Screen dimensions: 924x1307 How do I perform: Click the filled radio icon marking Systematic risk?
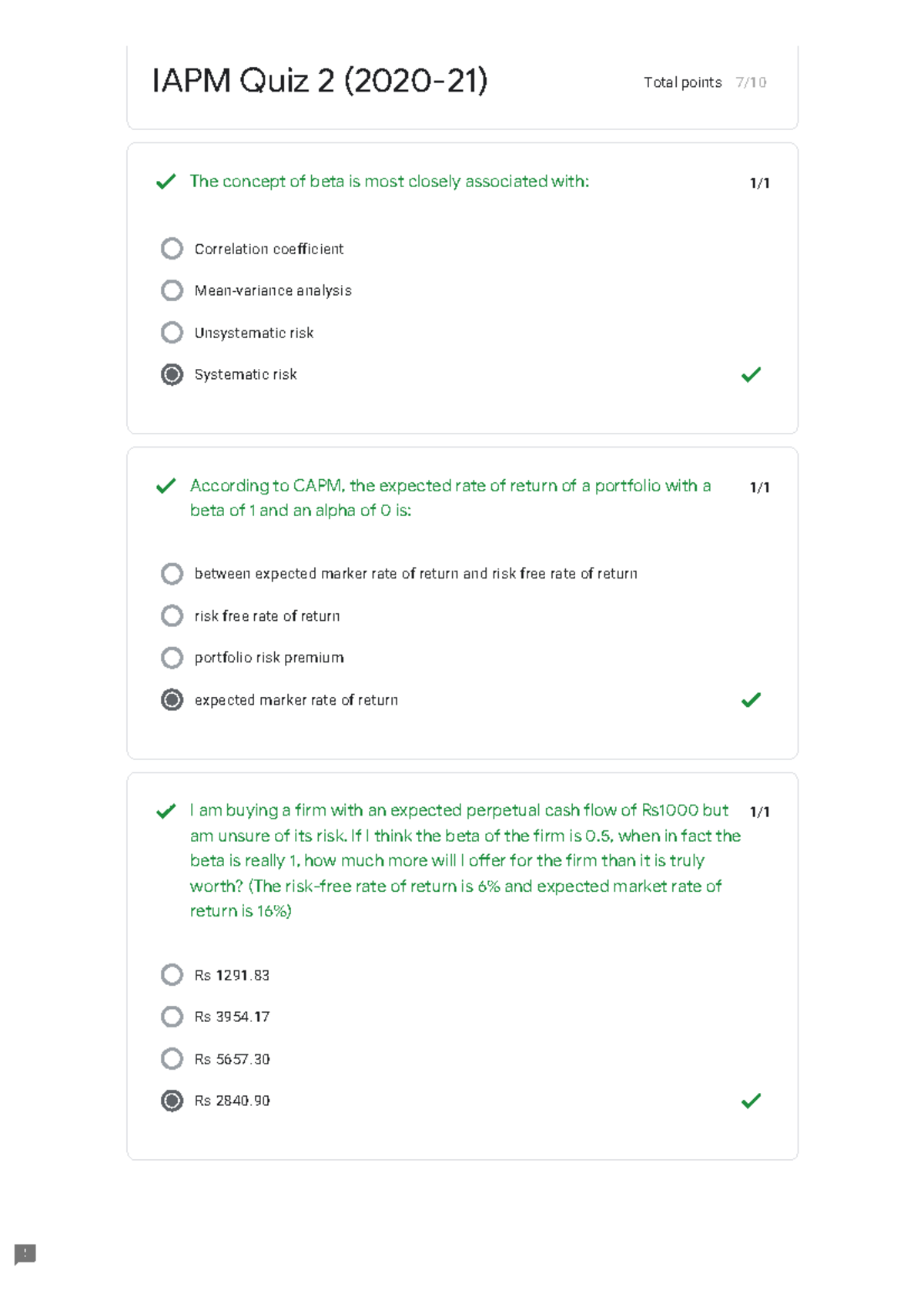(x=172, y=375)
